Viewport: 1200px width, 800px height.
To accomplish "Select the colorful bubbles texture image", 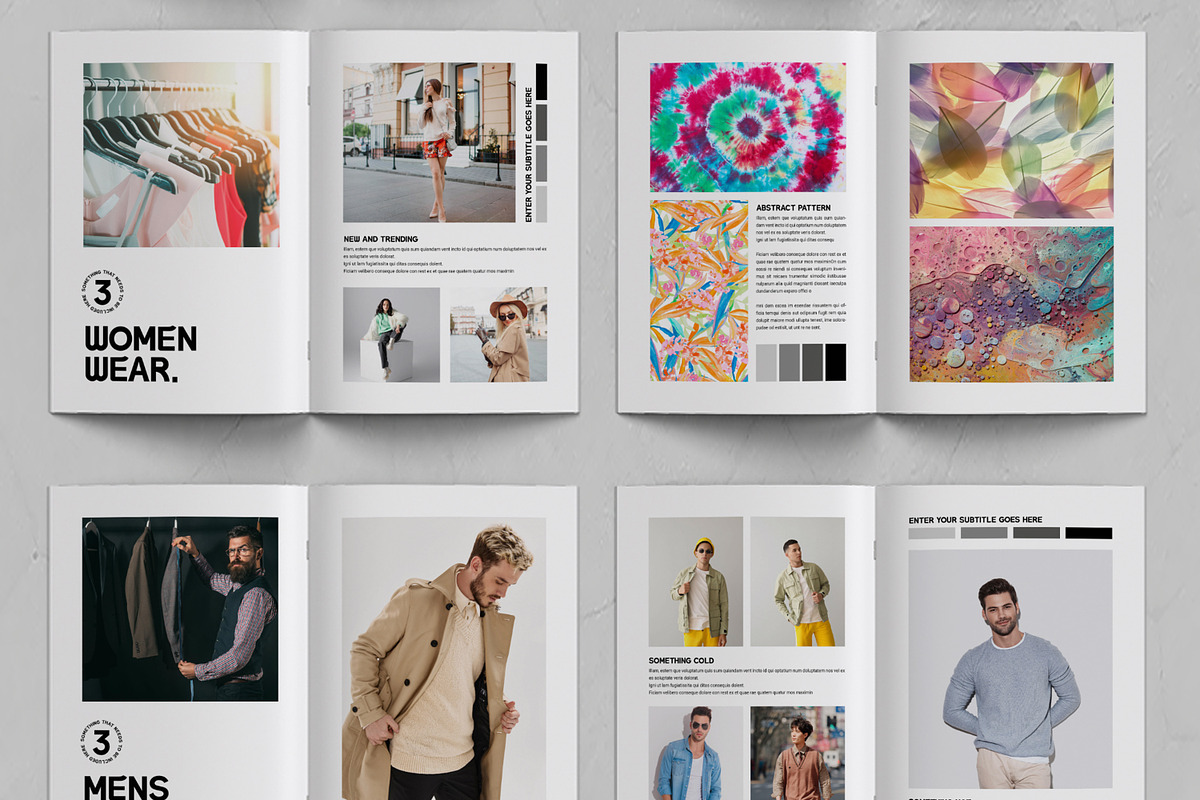I will coord(1011,304).
